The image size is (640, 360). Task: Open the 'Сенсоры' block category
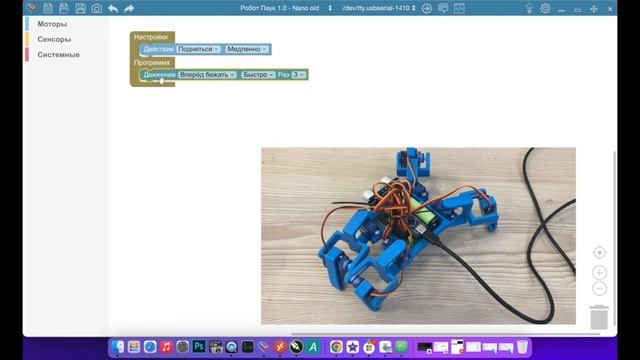pyautogui.click(x=54, y=39)
